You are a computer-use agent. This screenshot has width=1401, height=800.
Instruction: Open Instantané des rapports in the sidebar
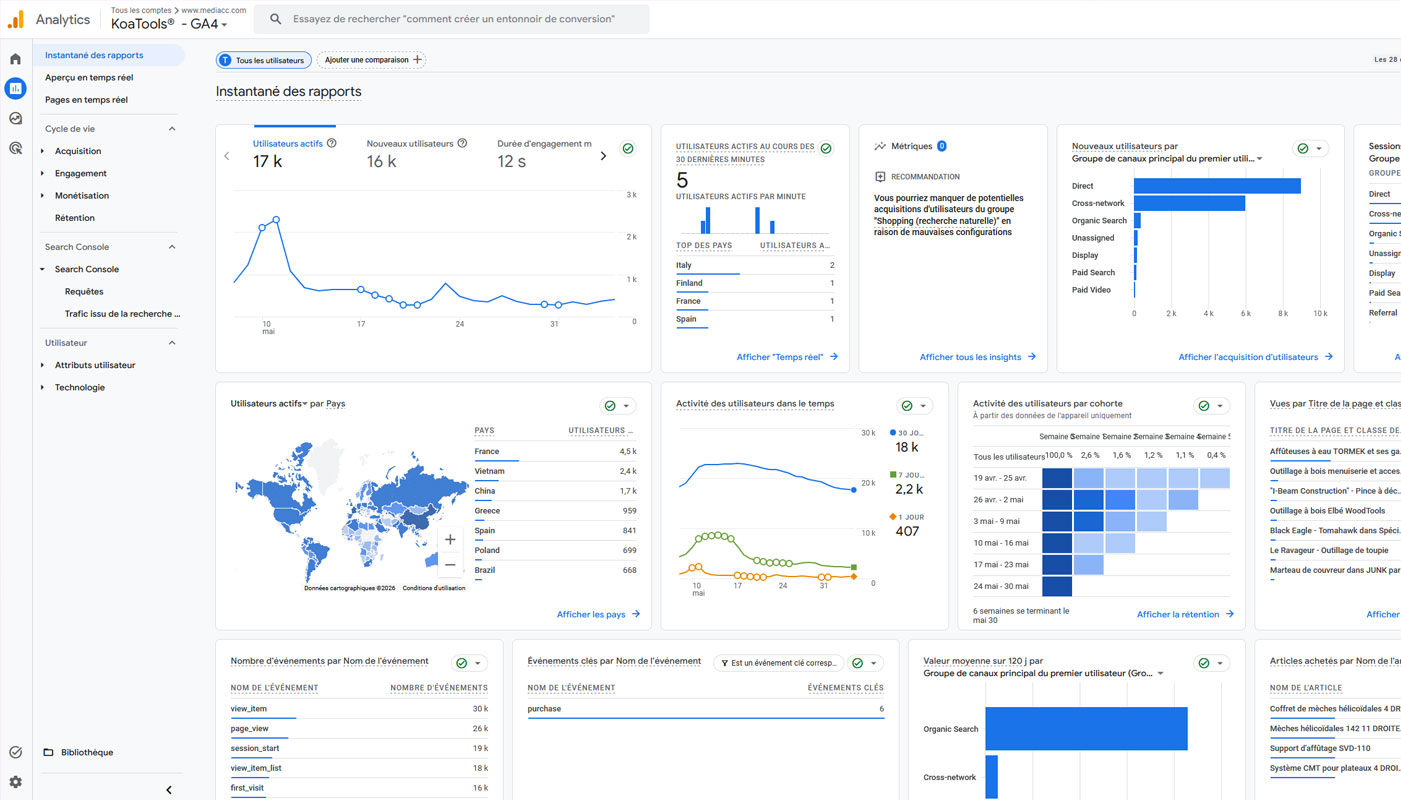click(x=109, y=55)
